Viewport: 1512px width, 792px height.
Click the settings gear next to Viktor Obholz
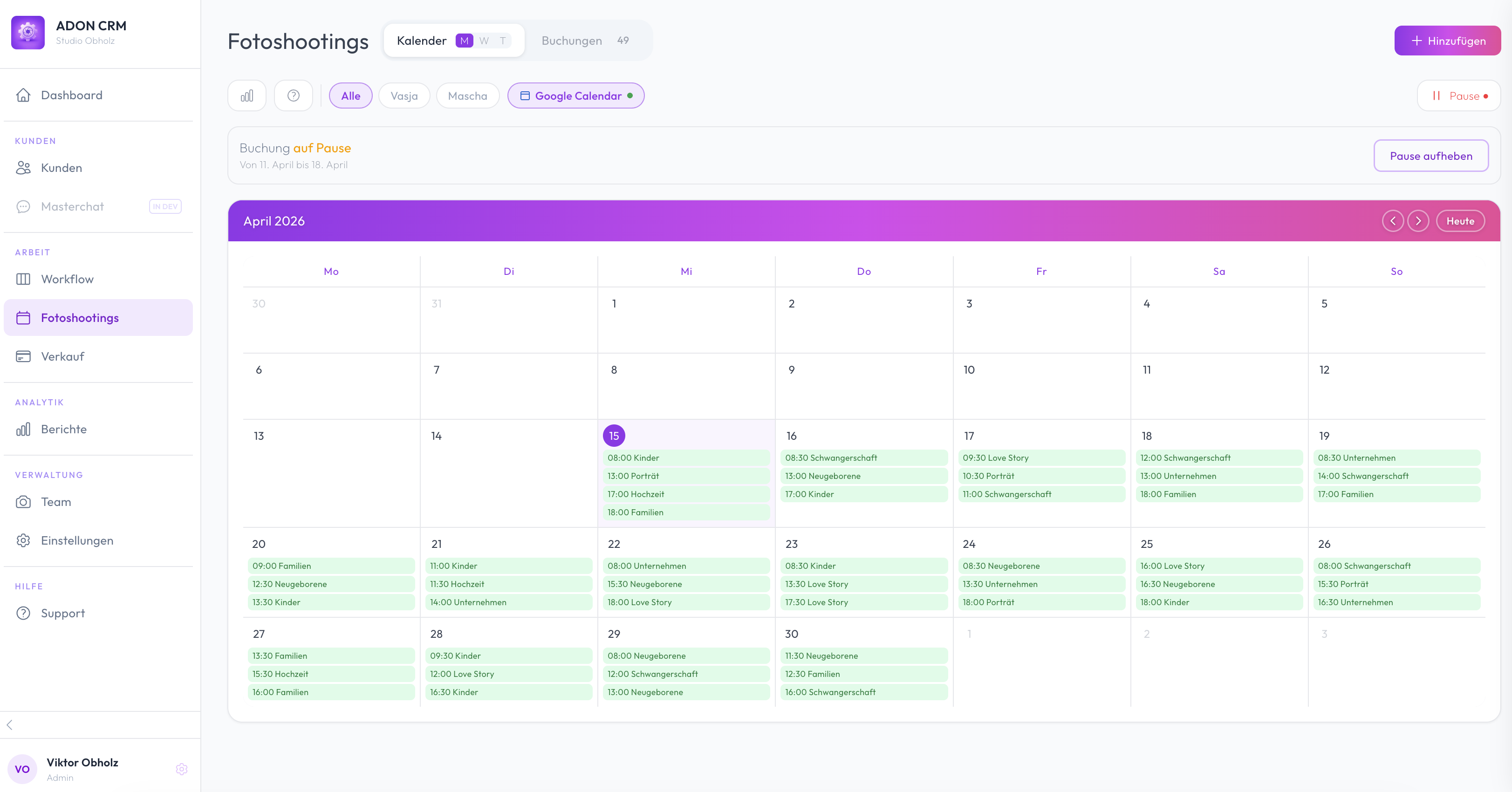tap(182, 769)
